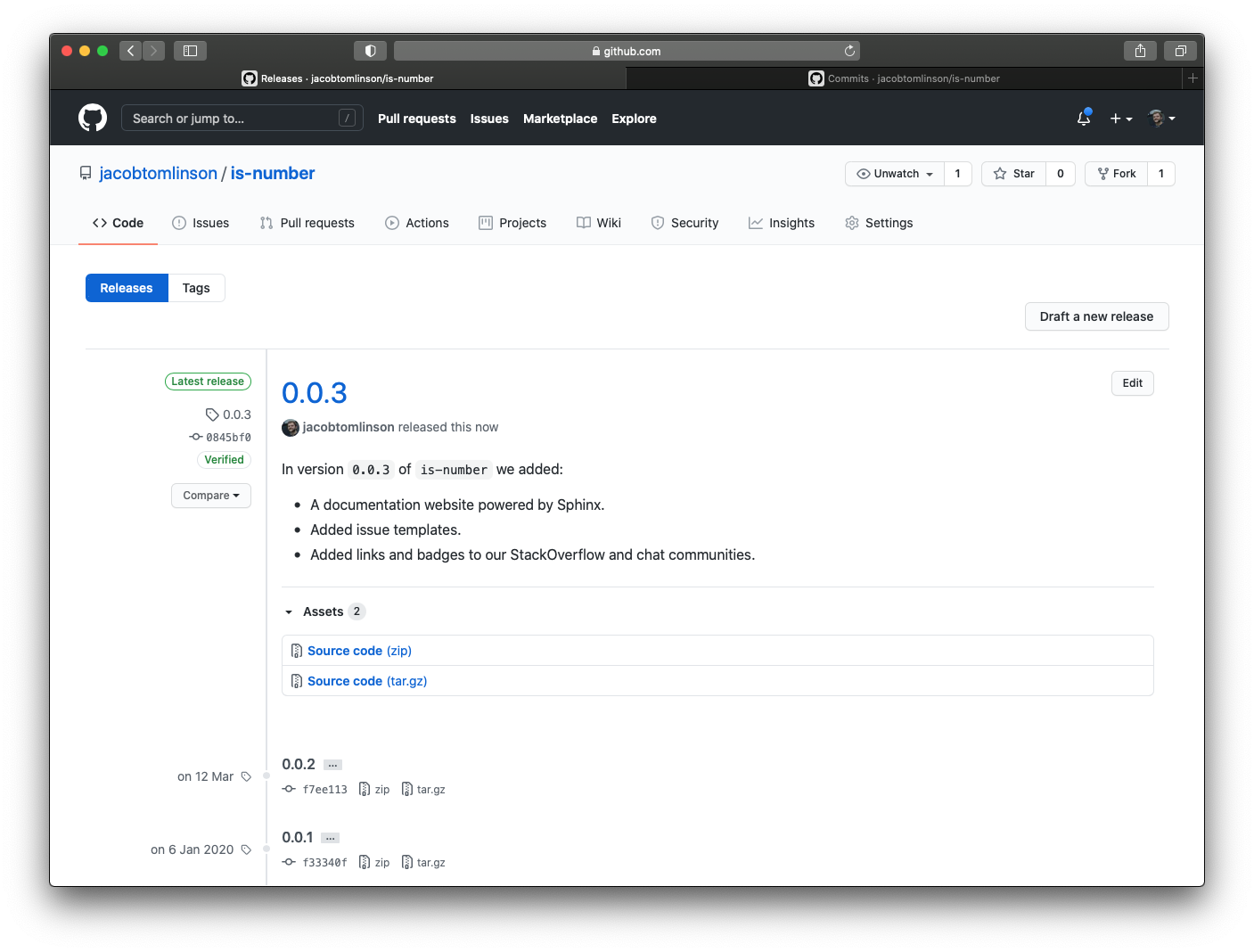Click the GitHub home logo icon
Screen dimensions: 1254x952
tap(93, 117)
